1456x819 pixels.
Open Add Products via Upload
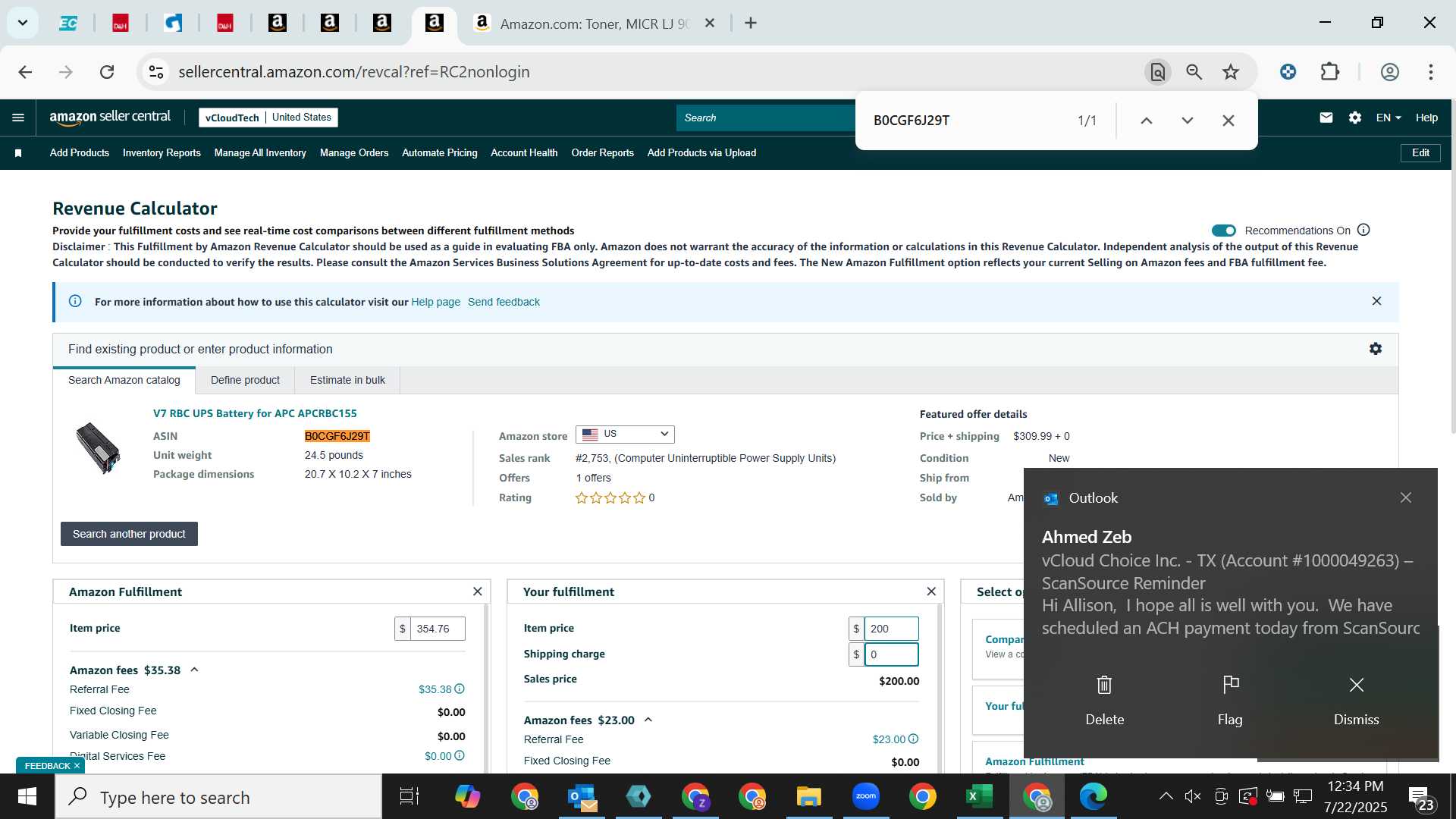coord(701,153)
